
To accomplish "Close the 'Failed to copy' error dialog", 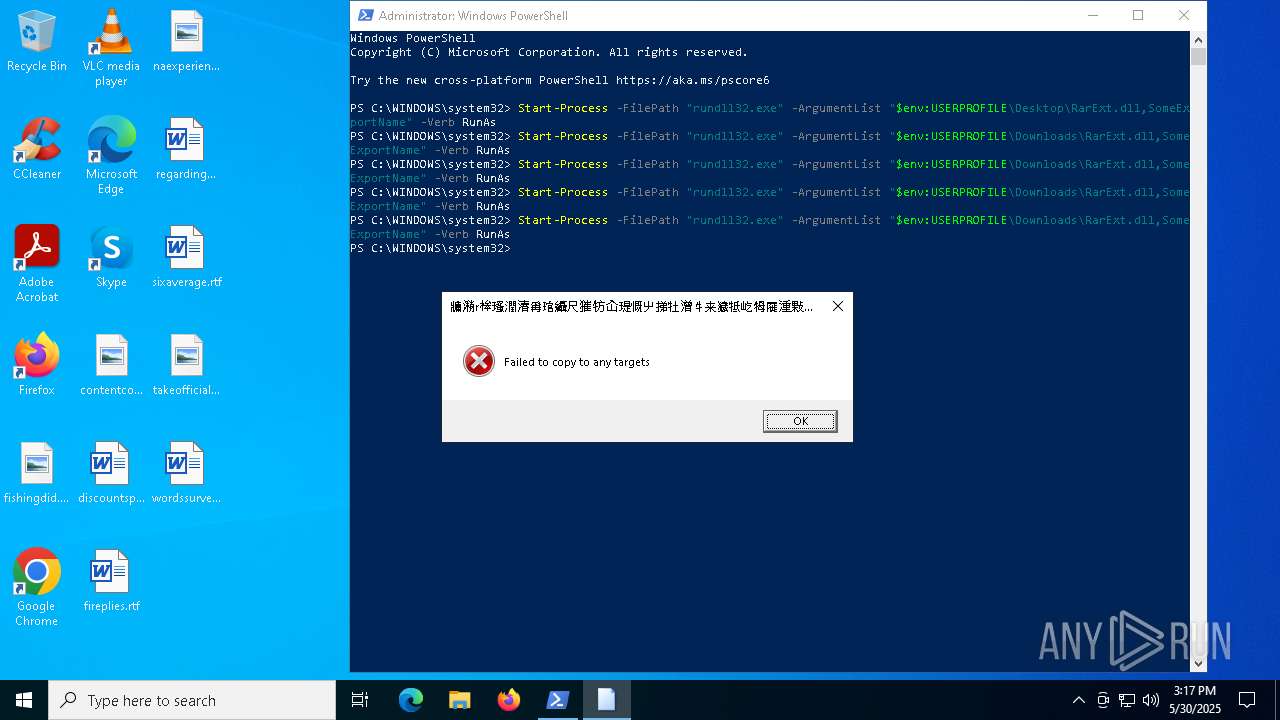I will tap(838, 306).
